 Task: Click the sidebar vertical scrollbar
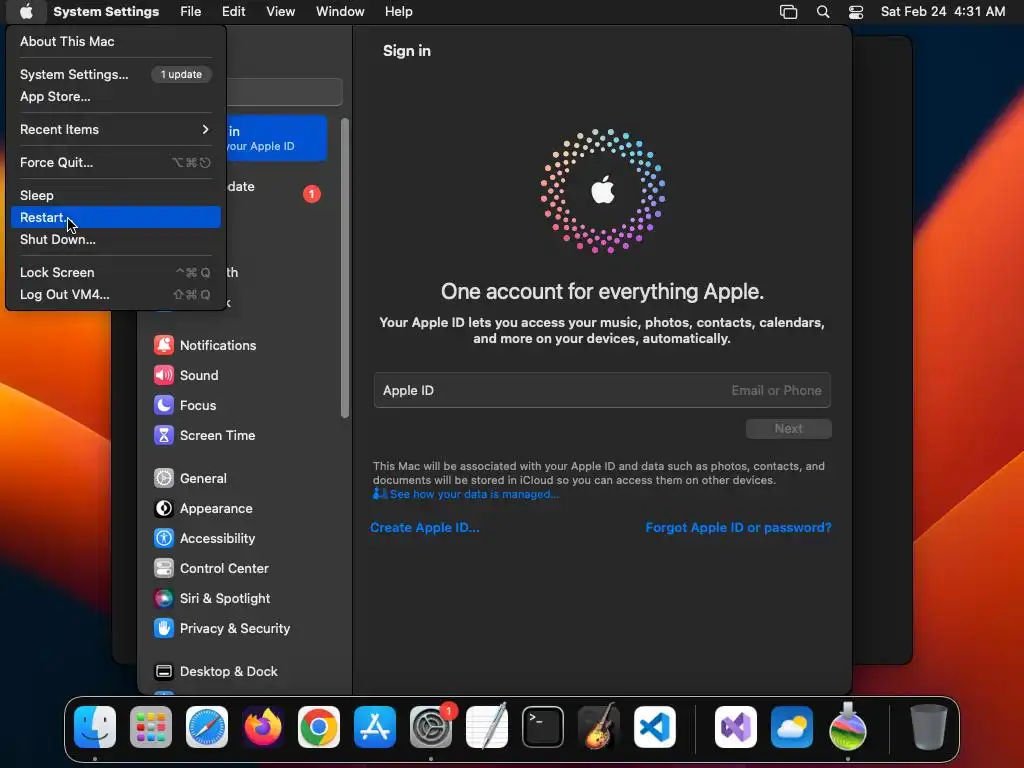pos(345,268)
